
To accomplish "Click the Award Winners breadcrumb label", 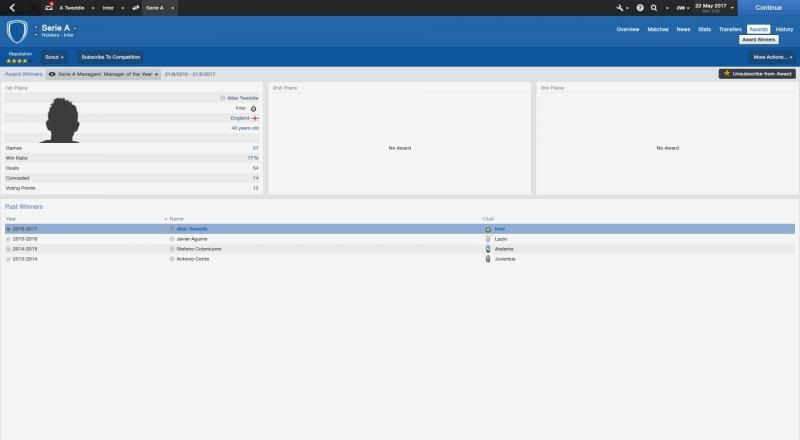I will (x=23, y=74).
